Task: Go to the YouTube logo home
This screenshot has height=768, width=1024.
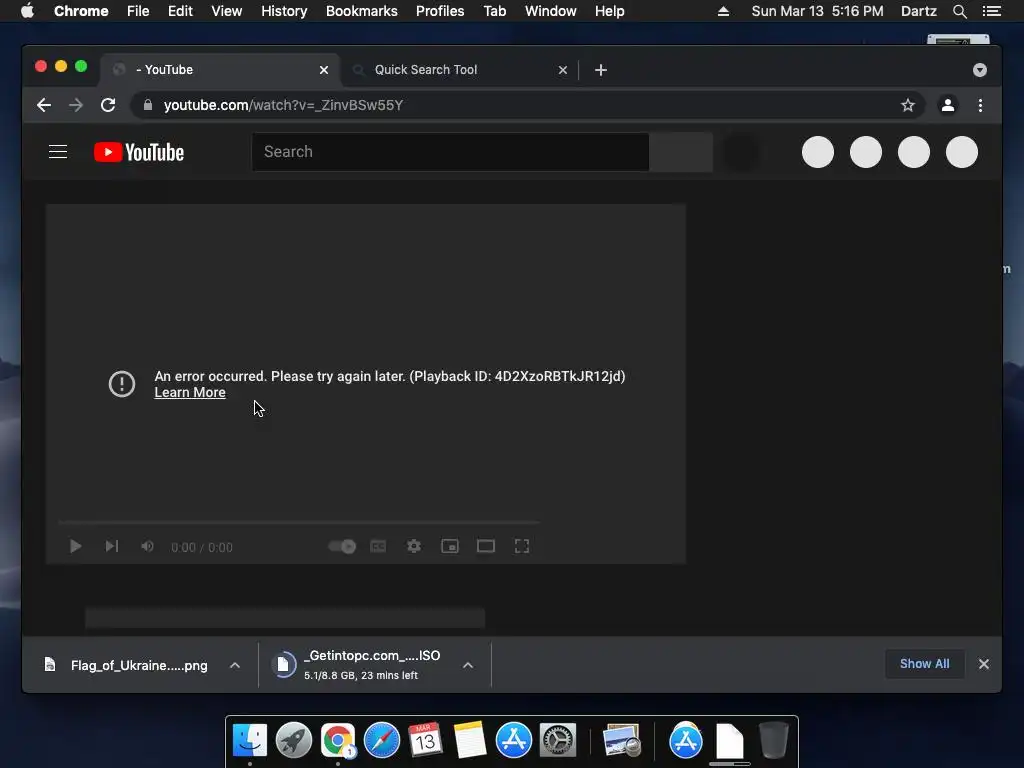Action: [x=139, y=152]
